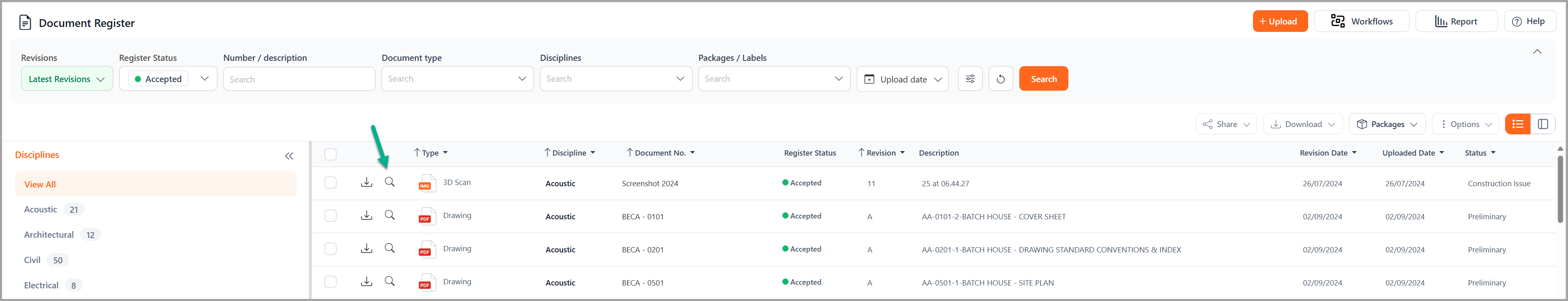Click the Number / description search field
The width and height of the screenshot is (1568, 301).
click(x=299, y=79)
